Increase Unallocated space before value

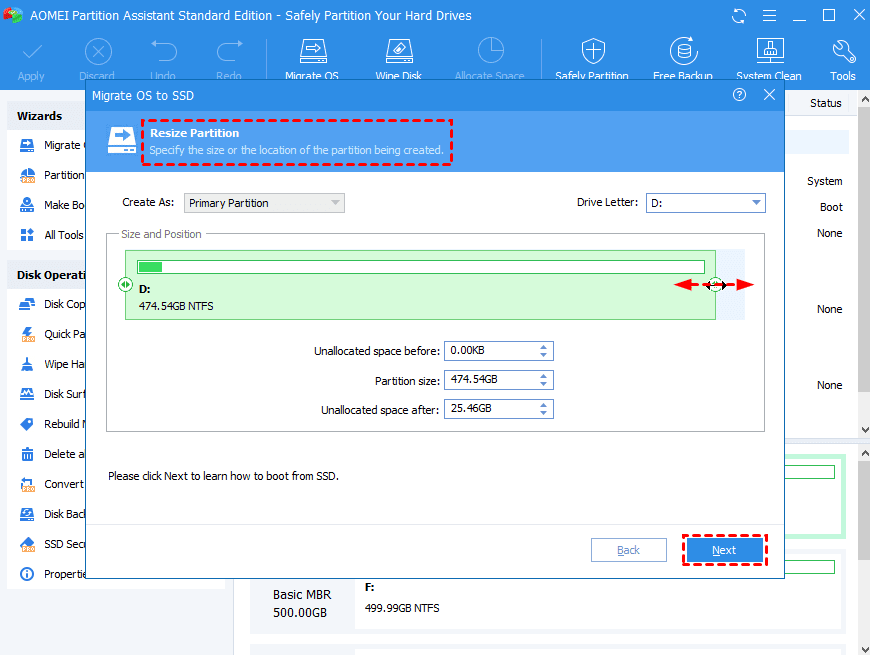(544, 347)
